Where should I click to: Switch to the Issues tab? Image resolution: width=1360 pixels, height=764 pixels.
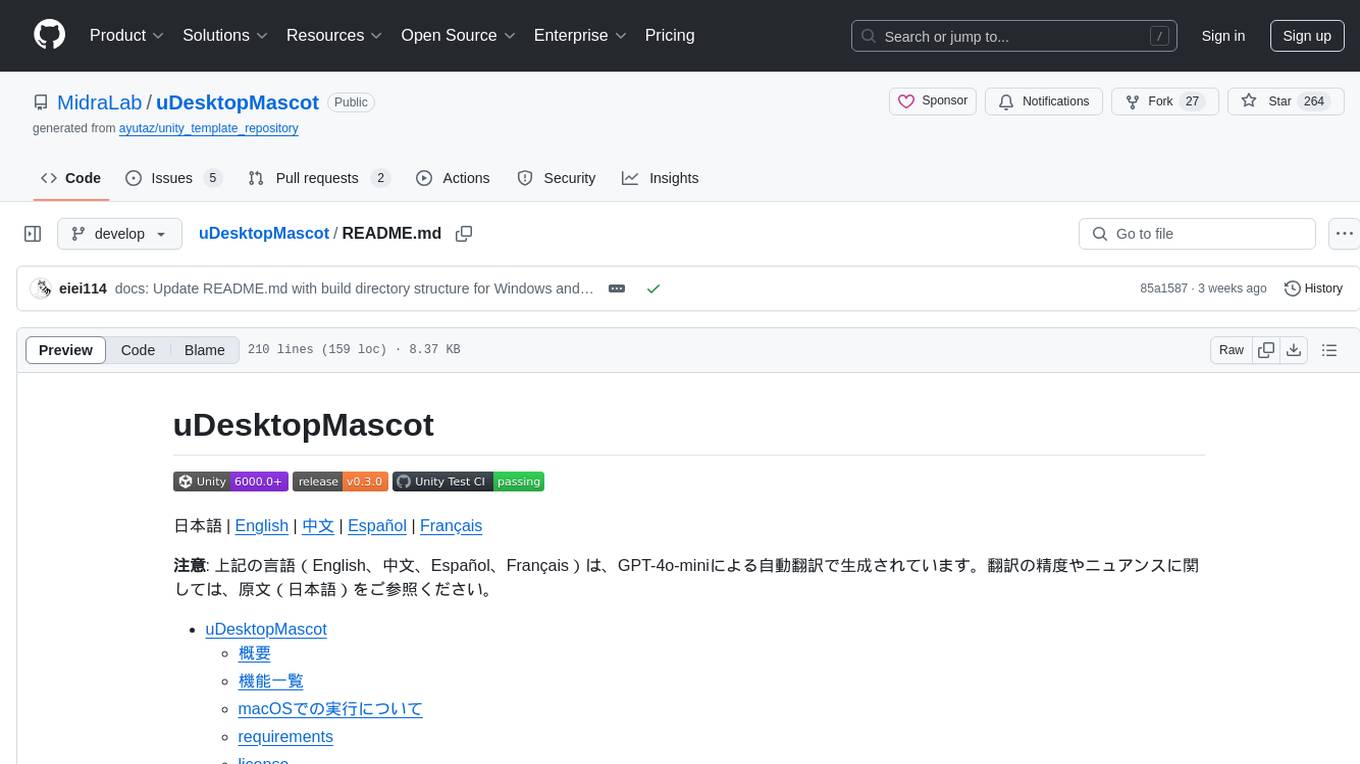173,178
